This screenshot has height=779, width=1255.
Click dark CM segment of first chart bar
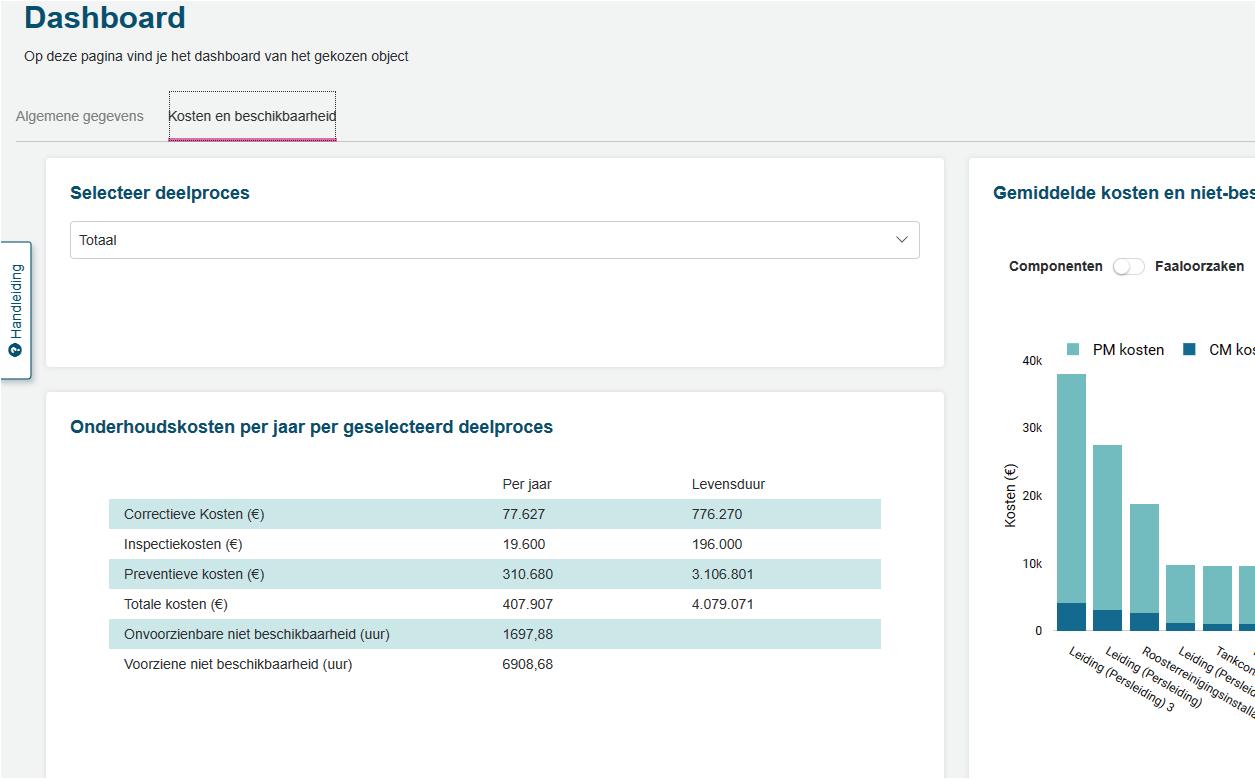click(x=1071, y=617)
